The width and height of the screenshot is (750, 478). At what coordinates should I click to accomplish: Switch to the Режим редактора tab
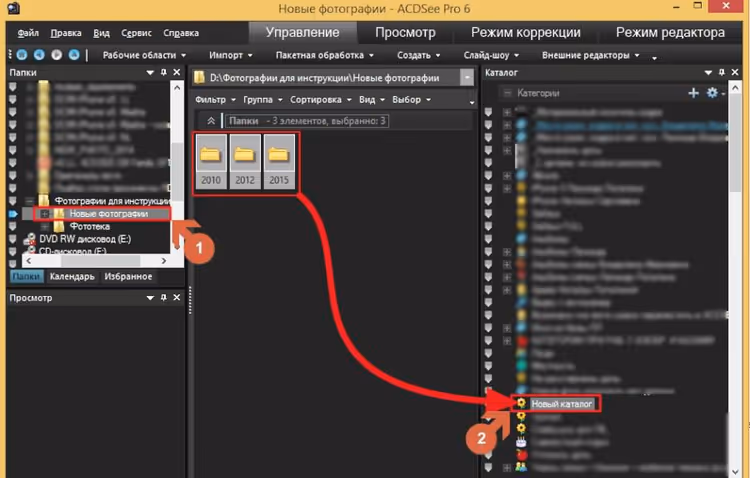pos(670,33)
